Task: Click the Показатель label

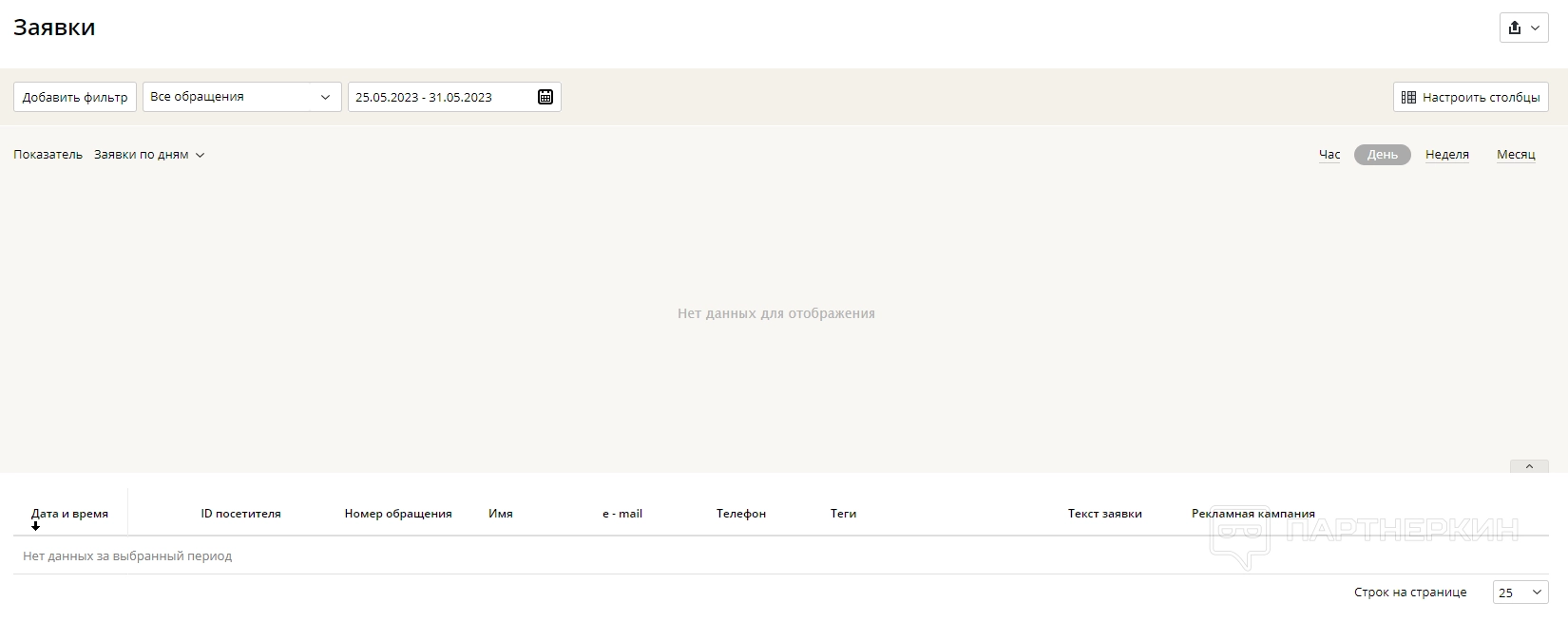Action: coord(48,155)
